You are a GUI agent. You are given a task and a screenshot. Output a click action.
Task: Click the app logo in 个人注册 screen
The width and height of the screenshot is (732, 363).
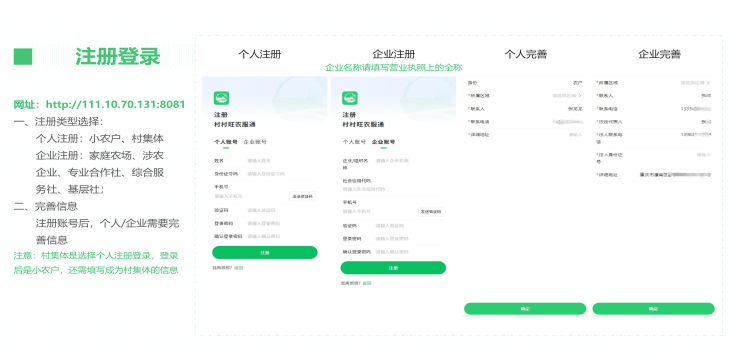click(x=222, y=98)
